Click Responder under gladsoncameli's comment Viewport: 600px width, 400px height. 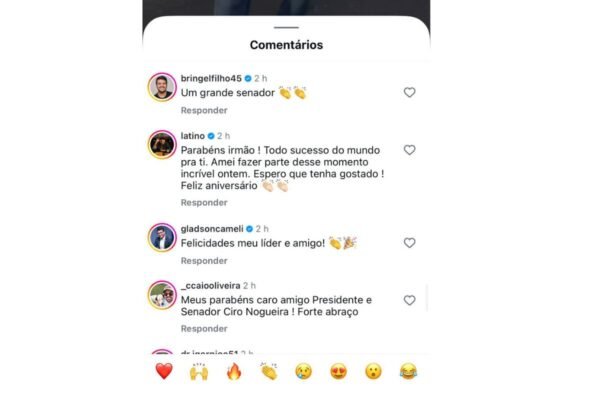point(204,261)
